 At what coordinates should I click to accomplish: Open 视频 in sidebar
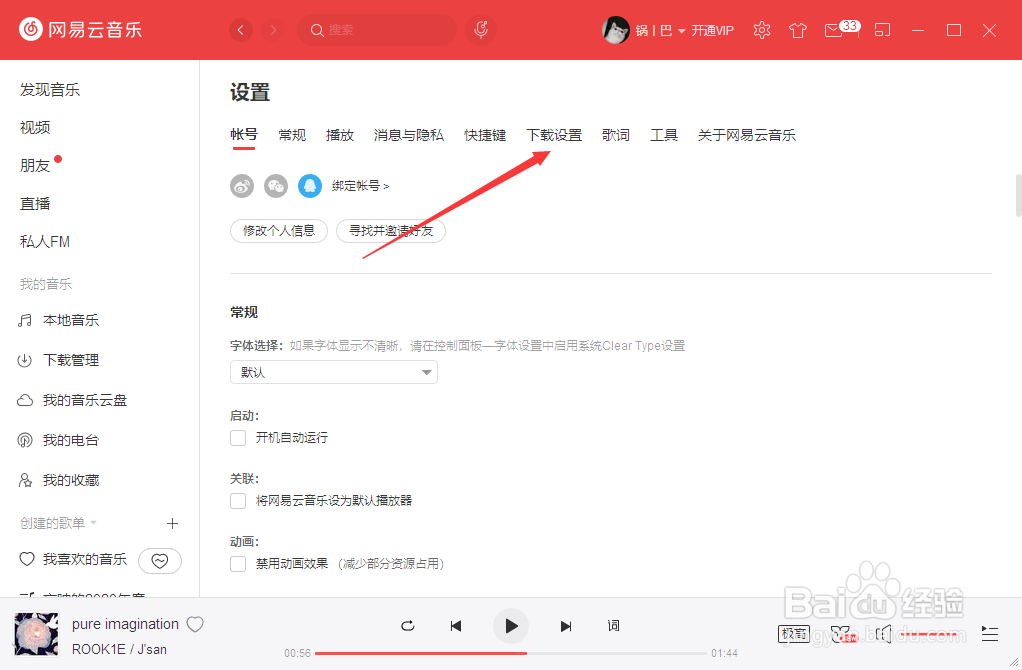pos(35,128)
